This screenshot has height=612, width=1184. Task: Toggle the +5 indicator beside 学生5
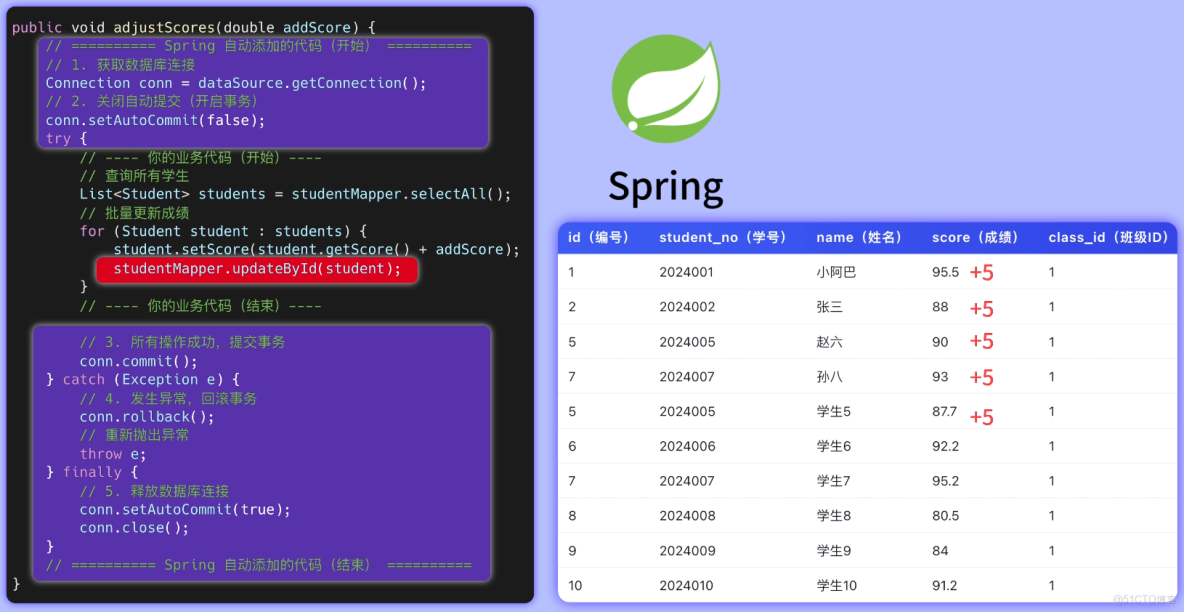point(981,417)
